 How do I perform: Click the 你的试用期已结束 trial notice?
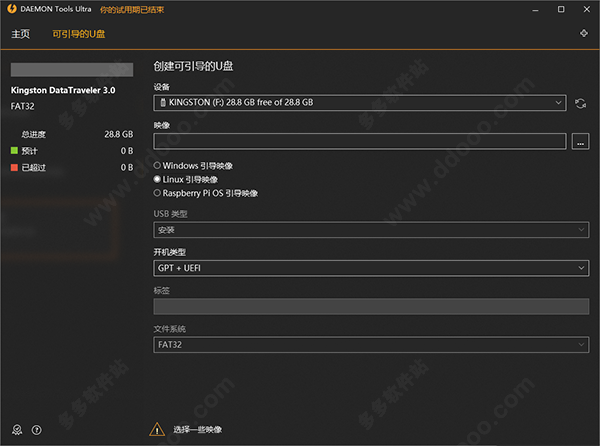(x=132, y=10)
